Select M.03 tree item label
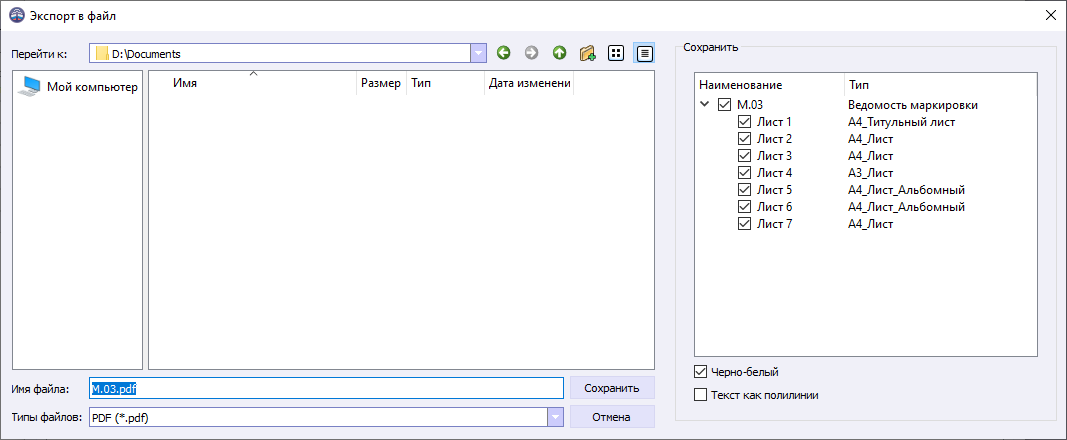The height and width of the screenshot is (440, 1067). (x=749, y=105)
